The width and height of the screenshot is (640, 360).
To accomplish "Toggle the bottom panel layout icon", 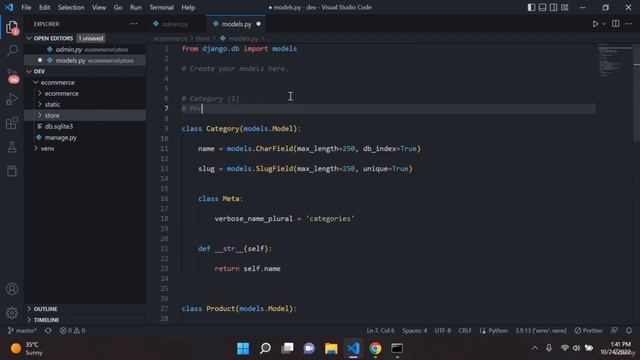I will click(542, 7).
